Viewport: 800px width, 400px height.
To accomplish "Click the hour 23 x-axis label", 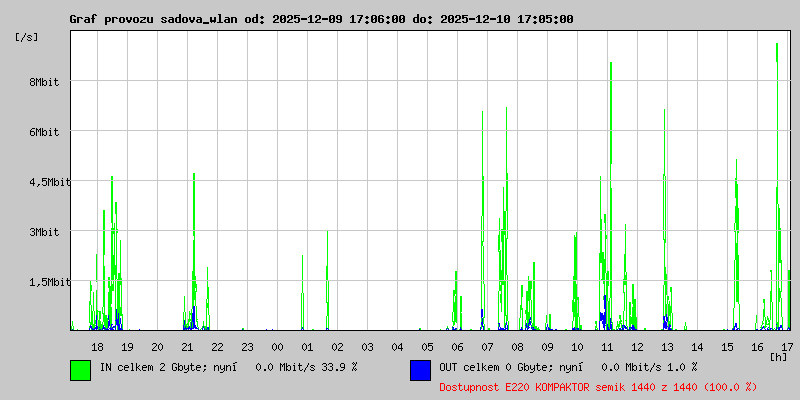I will pyautogui.click(x=247, y=347).
